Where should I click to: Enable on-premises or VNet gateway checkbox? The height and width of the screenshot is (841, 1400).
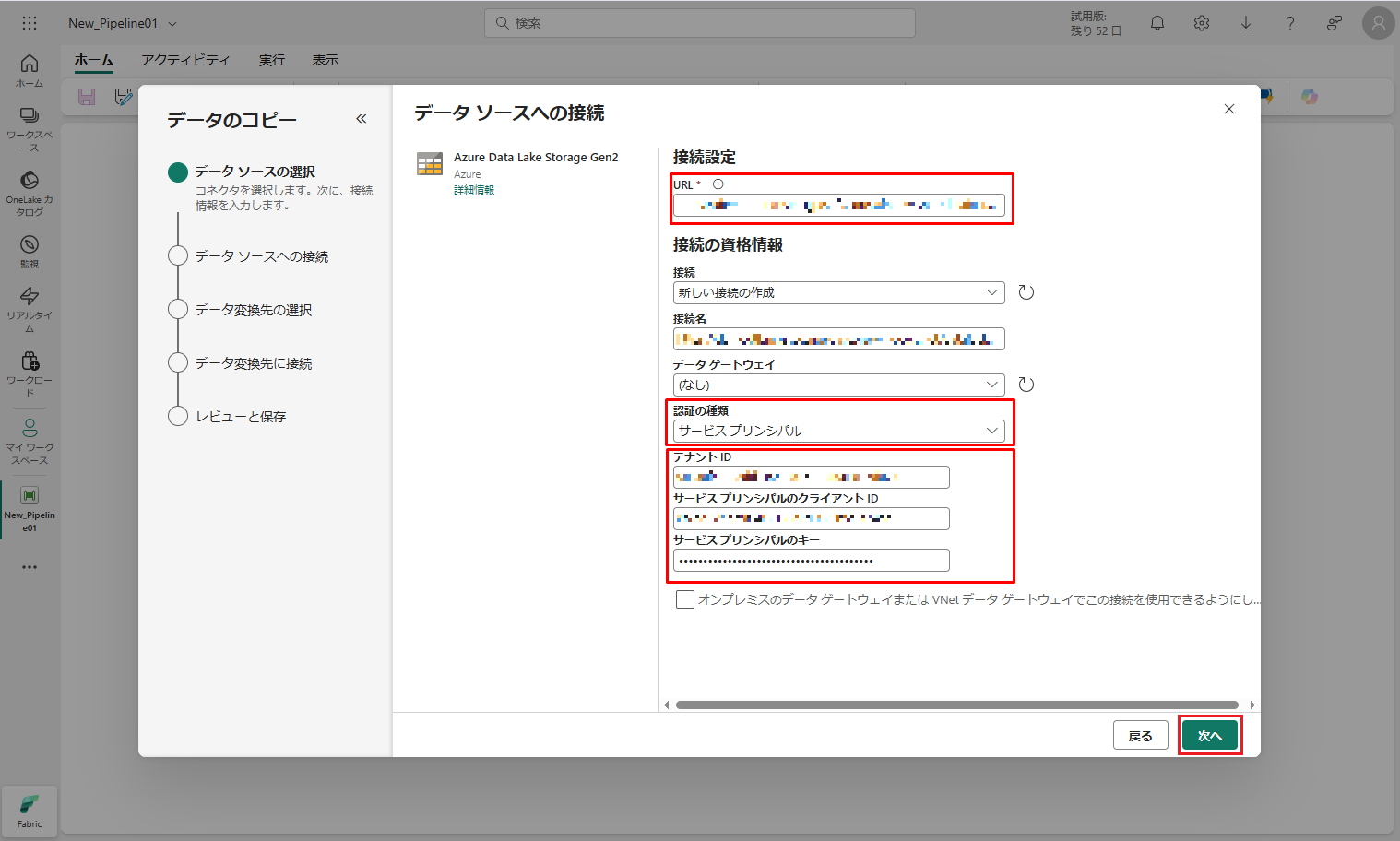coord(685,599)
